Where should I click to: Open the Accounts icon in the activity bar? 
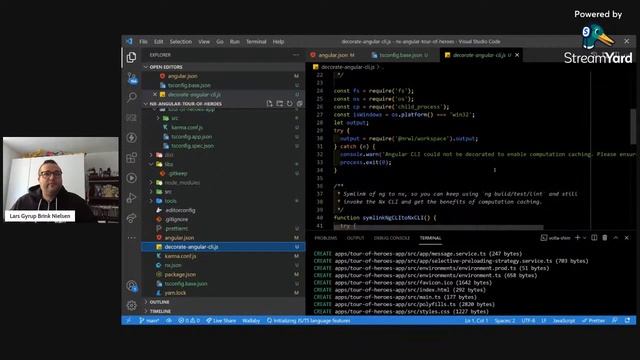coord(132,286)
